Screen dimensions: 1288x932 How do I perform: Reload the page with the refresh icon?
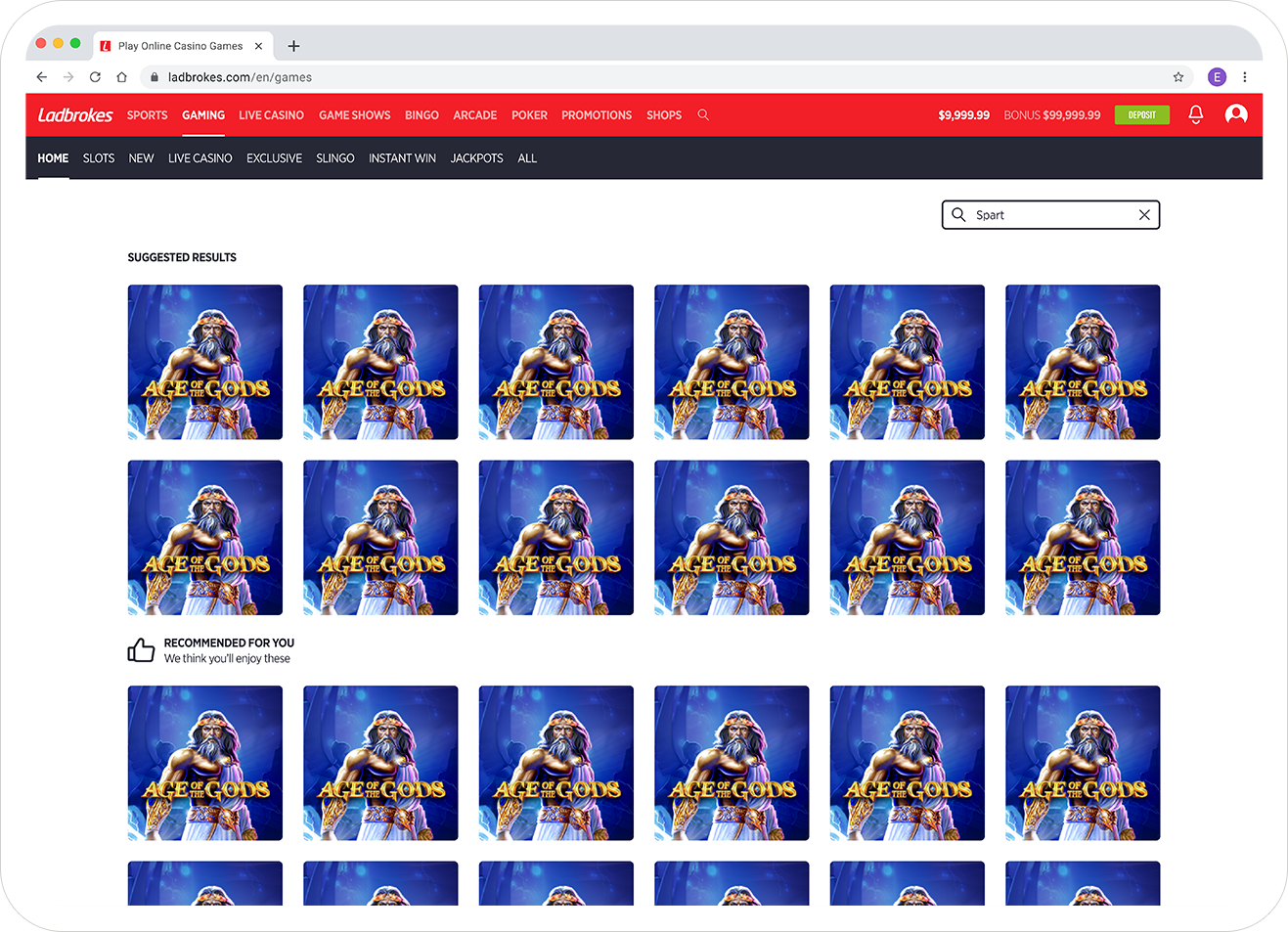point(95,77)
